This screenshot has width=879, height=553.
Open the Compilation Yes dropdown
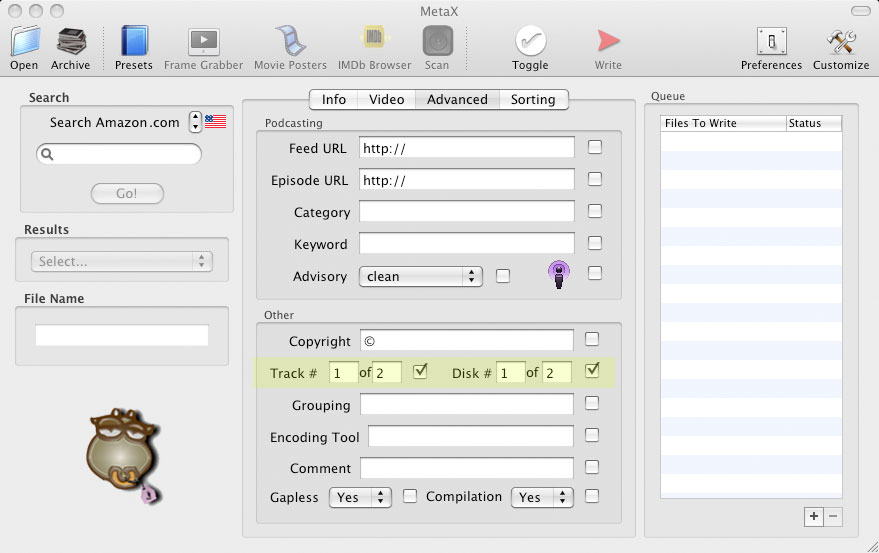click(x=542, y=497)
